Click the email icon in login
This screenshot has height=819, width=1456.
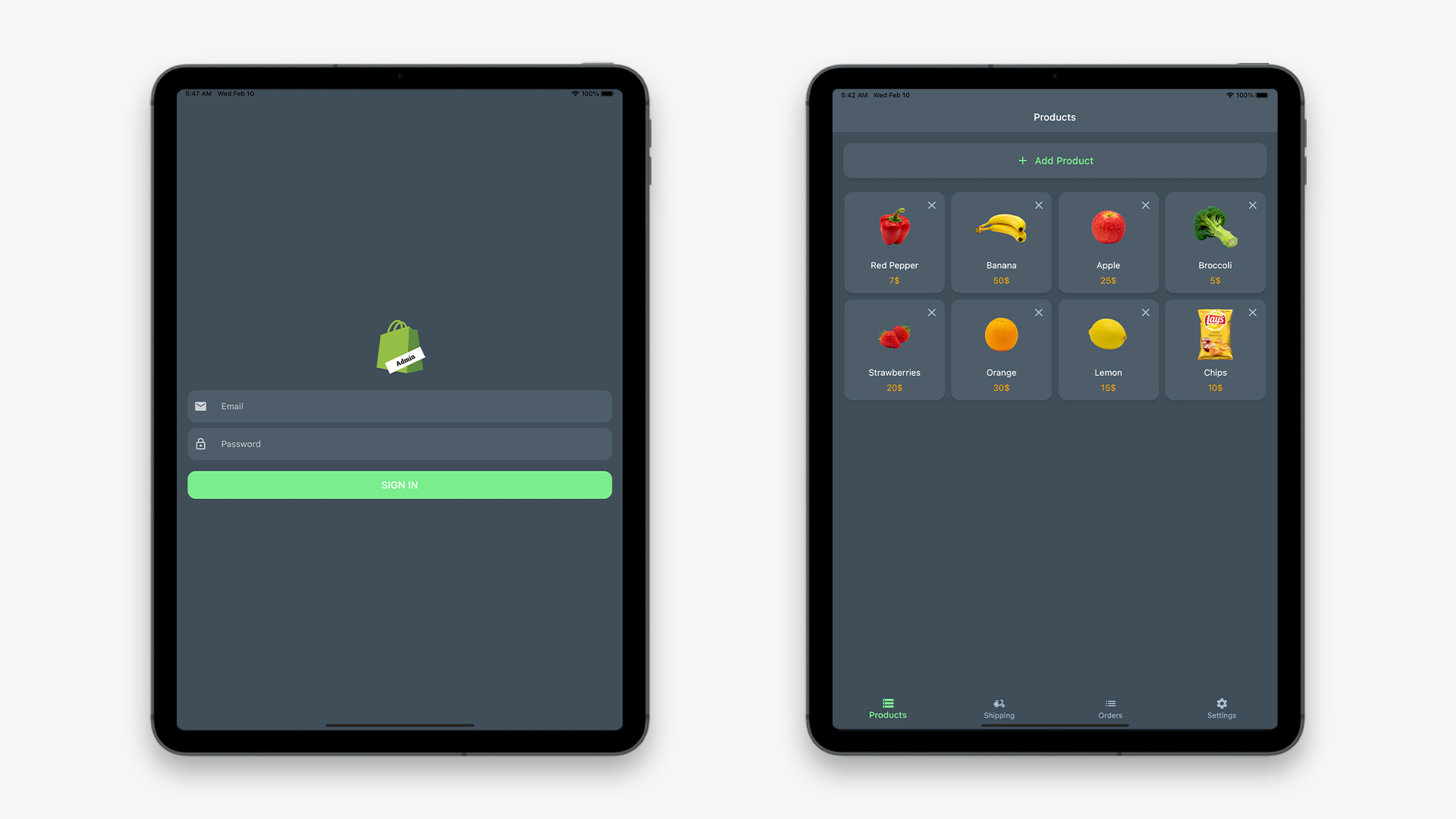pos(201,406)
